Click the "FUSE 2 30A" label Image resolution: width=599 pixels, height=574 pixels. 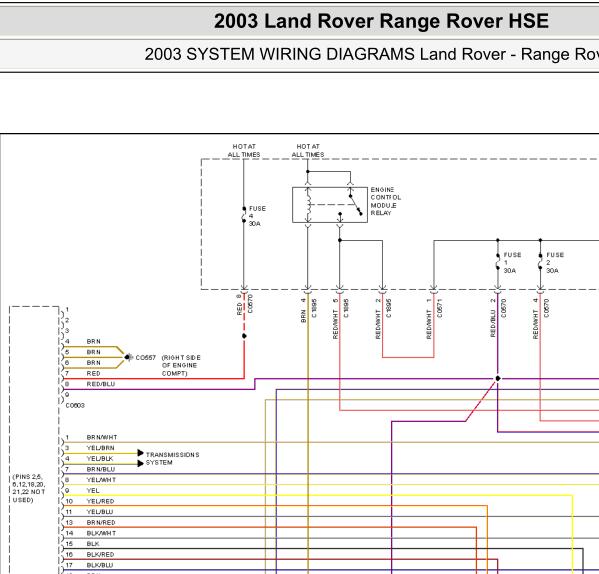point(555,262)
